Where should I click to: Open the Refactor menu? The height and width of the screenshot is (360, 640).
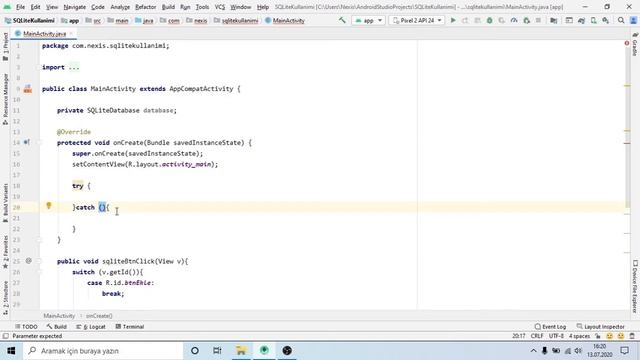click(x=146, y=7)
